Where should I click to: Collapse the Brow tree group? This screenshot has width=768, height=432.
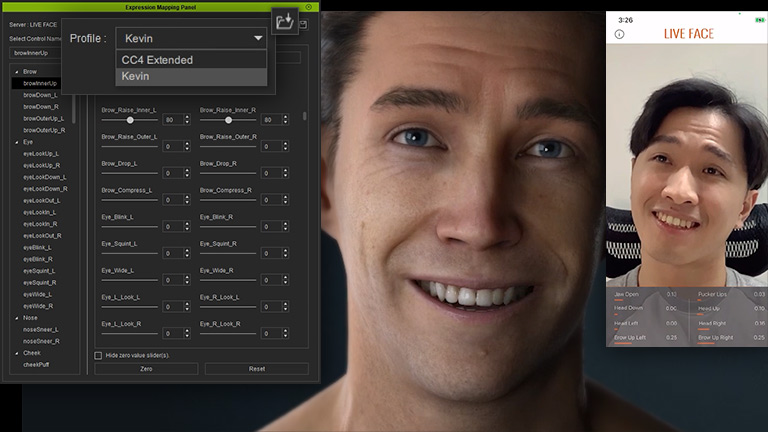(x=16, y=72)
